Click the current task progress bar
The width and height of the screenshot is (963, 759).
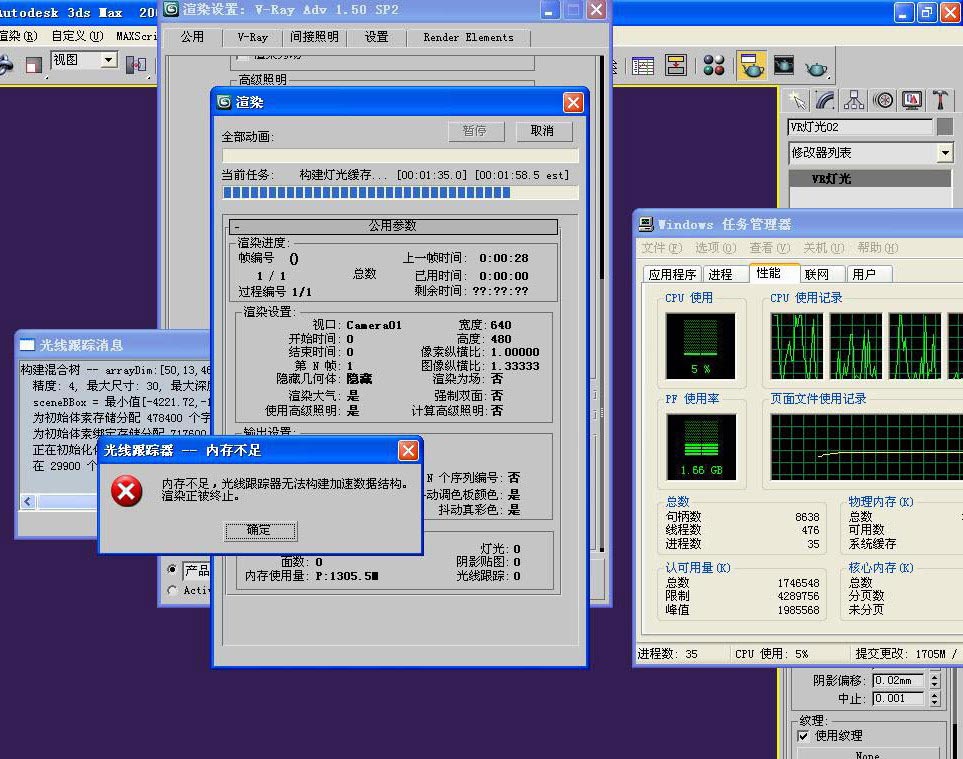(x=400, y=193)
